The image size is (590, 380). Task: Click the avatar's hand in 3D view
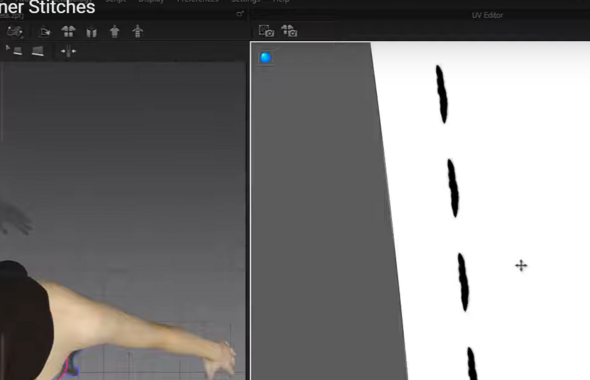(220, 359)
